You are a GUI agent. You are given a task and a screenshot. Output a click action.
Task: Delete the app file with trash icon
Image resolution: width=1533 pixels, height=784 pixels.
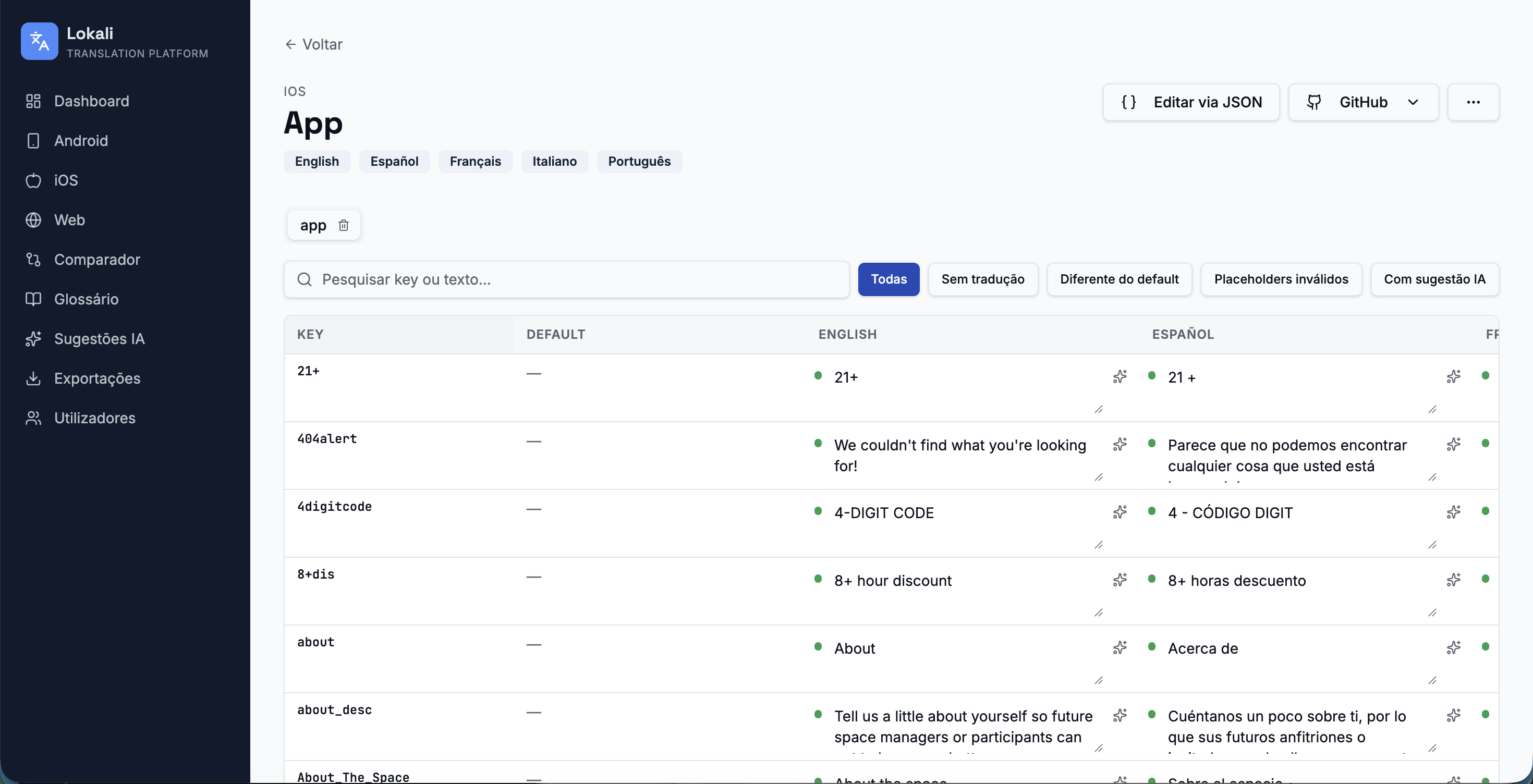click(344, 225)
